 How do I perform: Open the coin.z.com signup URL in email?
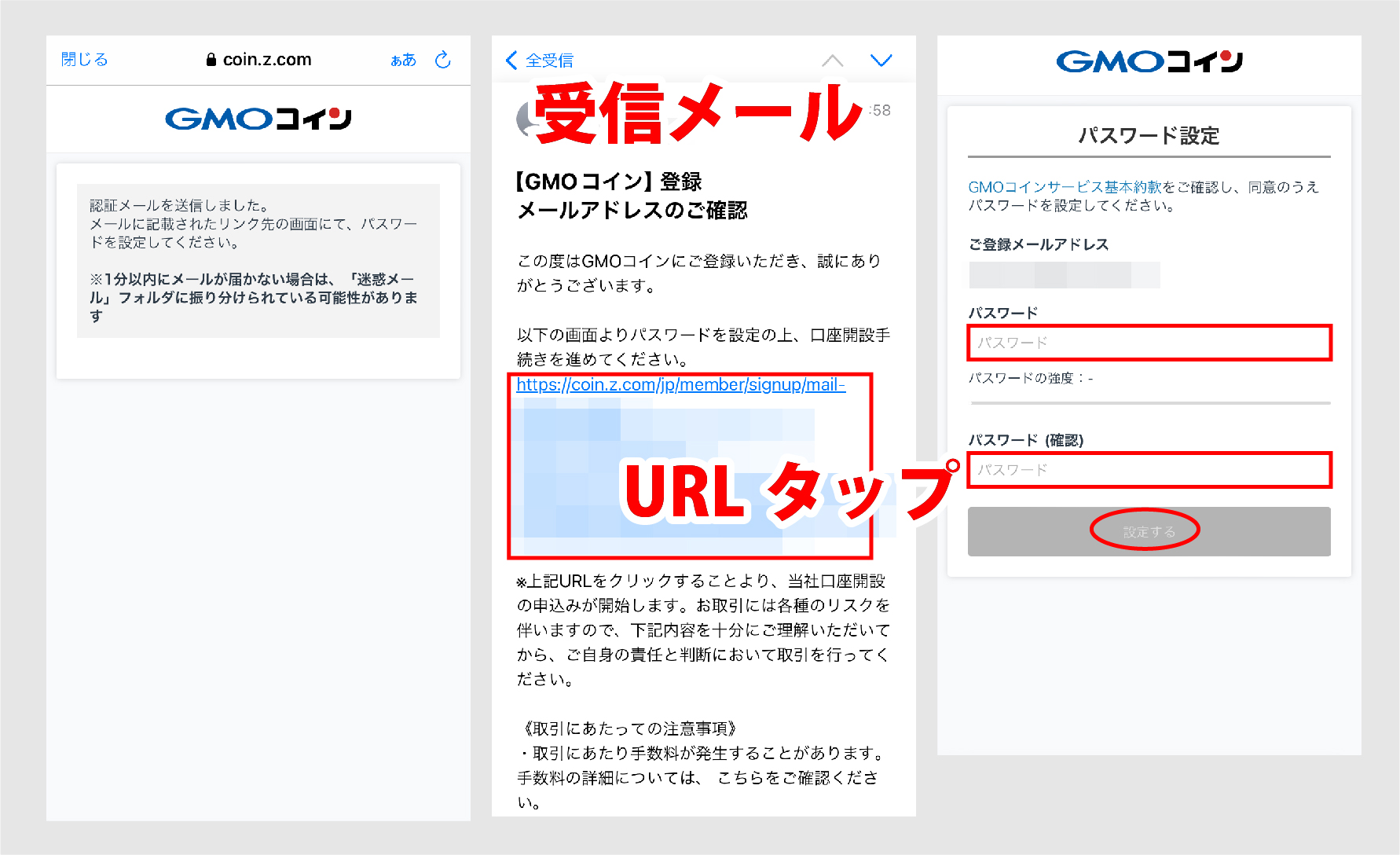point(680,385)
